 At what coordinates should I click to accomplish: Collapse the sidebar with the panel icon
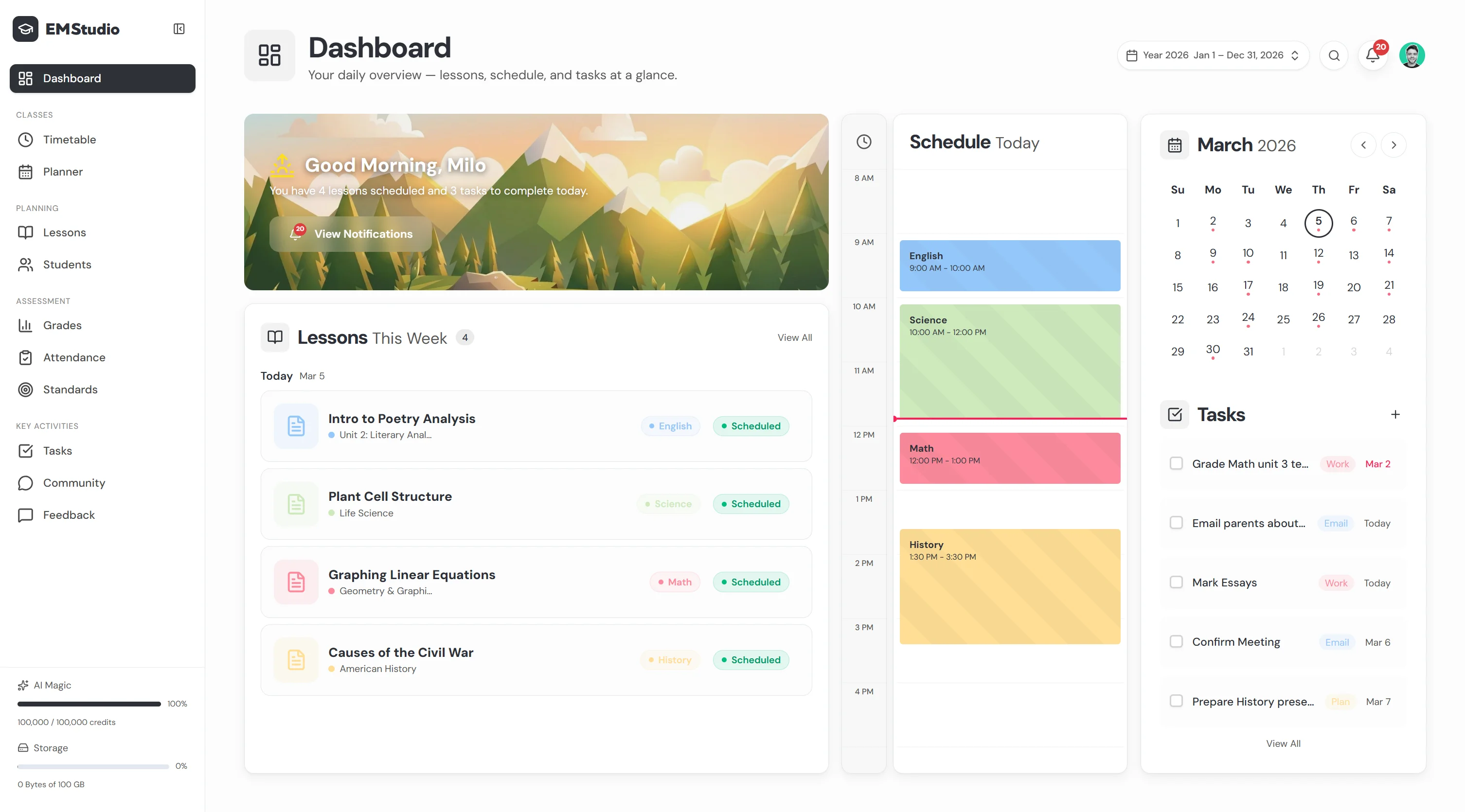(x=179, y=28)
